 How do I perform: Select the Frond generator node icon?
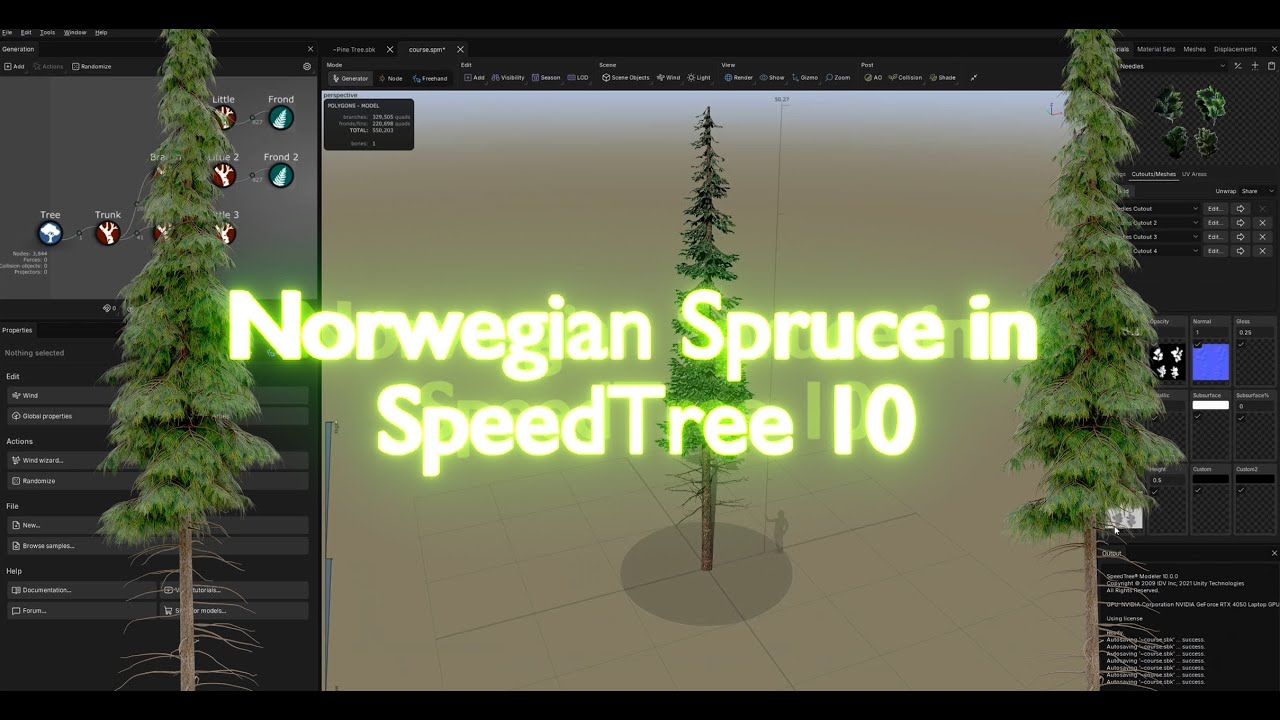coord(281,118)
